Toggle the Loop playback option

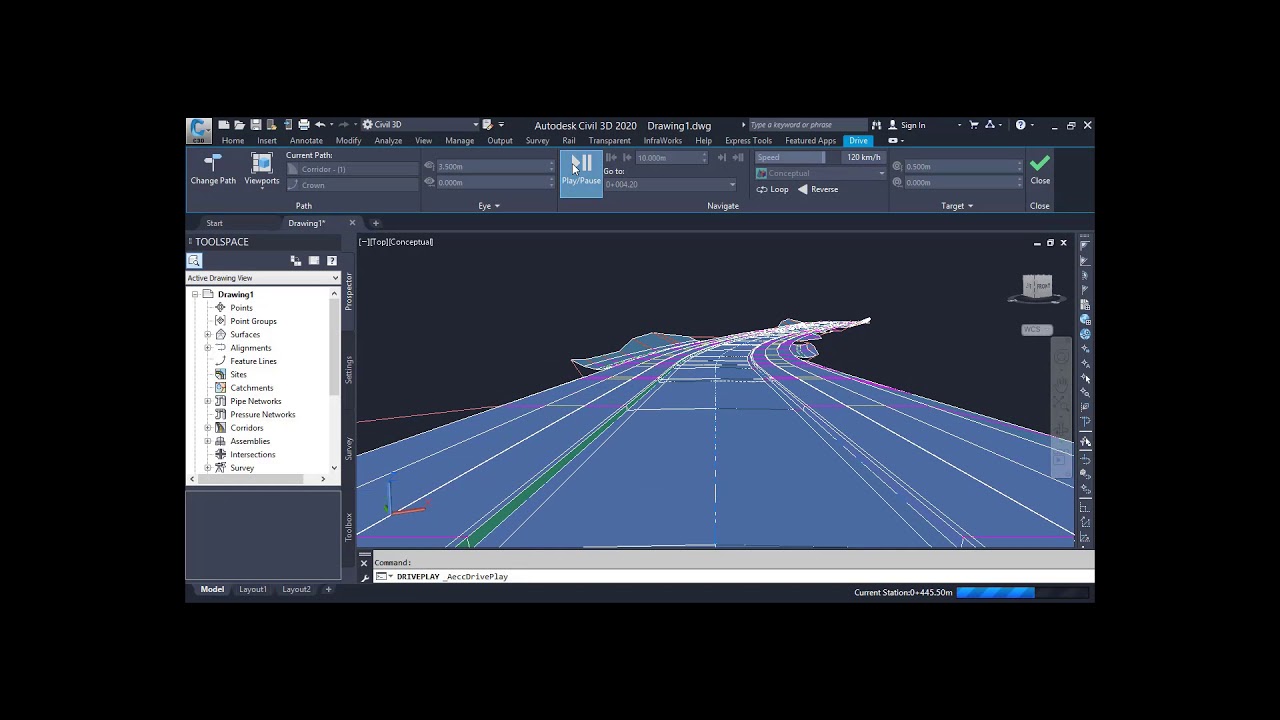tap(772, 189)
